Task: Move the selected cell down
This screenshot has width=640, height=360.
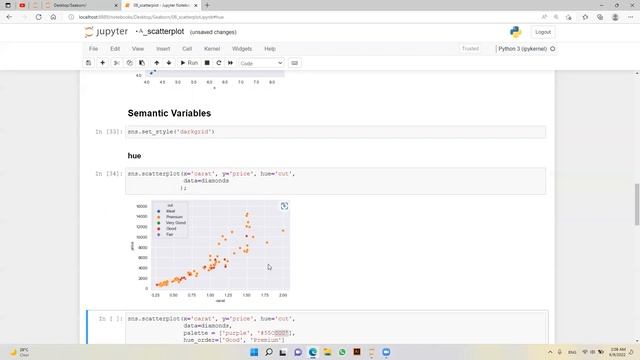Action: pyautogui.click(x=169, y=63)
